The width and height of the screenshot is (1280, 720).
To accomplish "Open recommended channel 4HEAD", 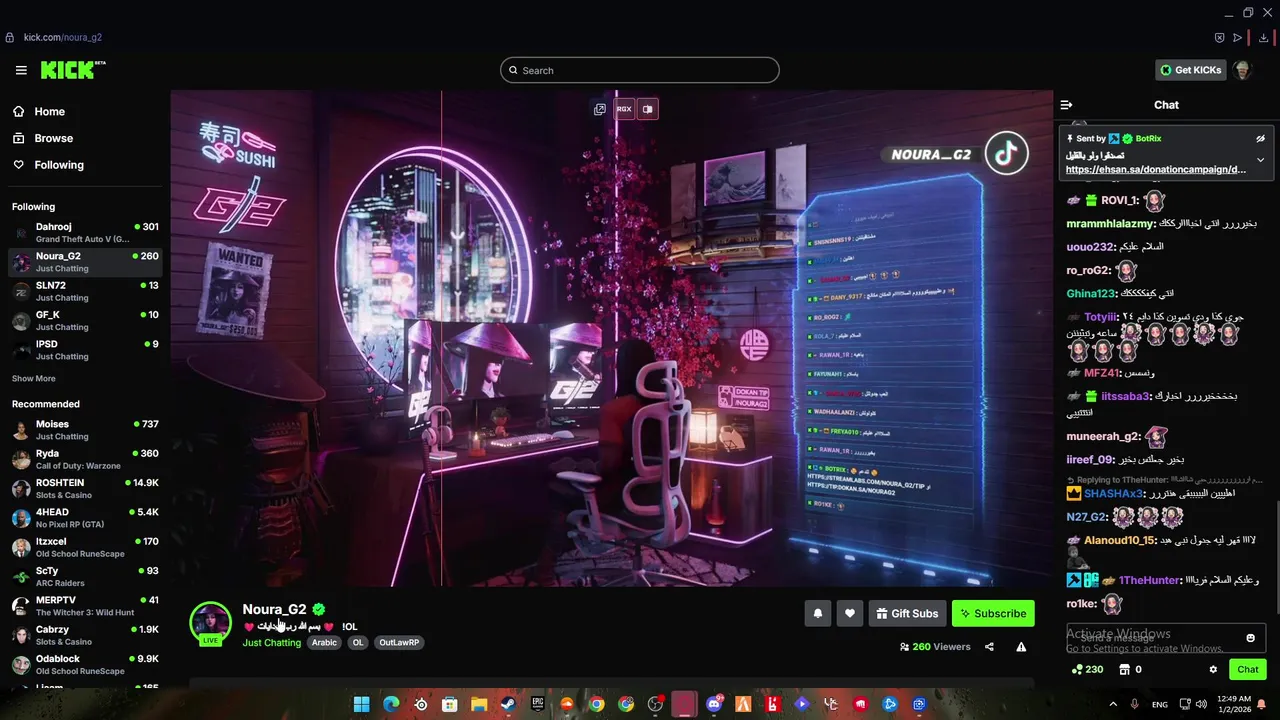I will coord(84,517).
